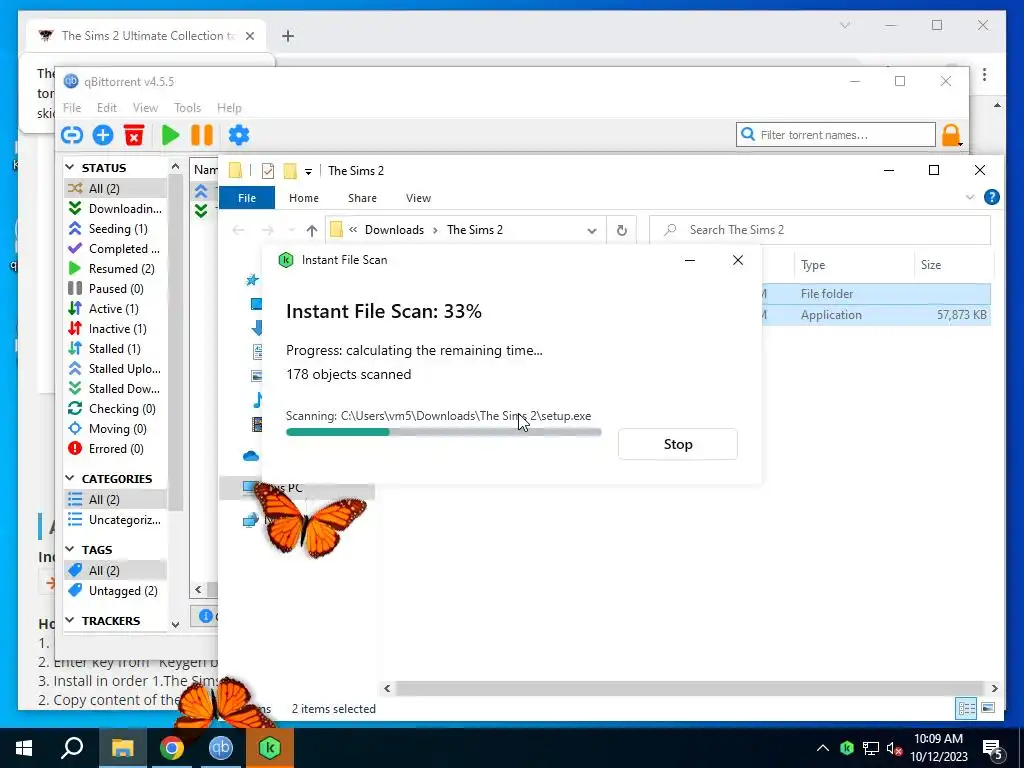
Task: Click the green Resume play icon
Action: 170,135
